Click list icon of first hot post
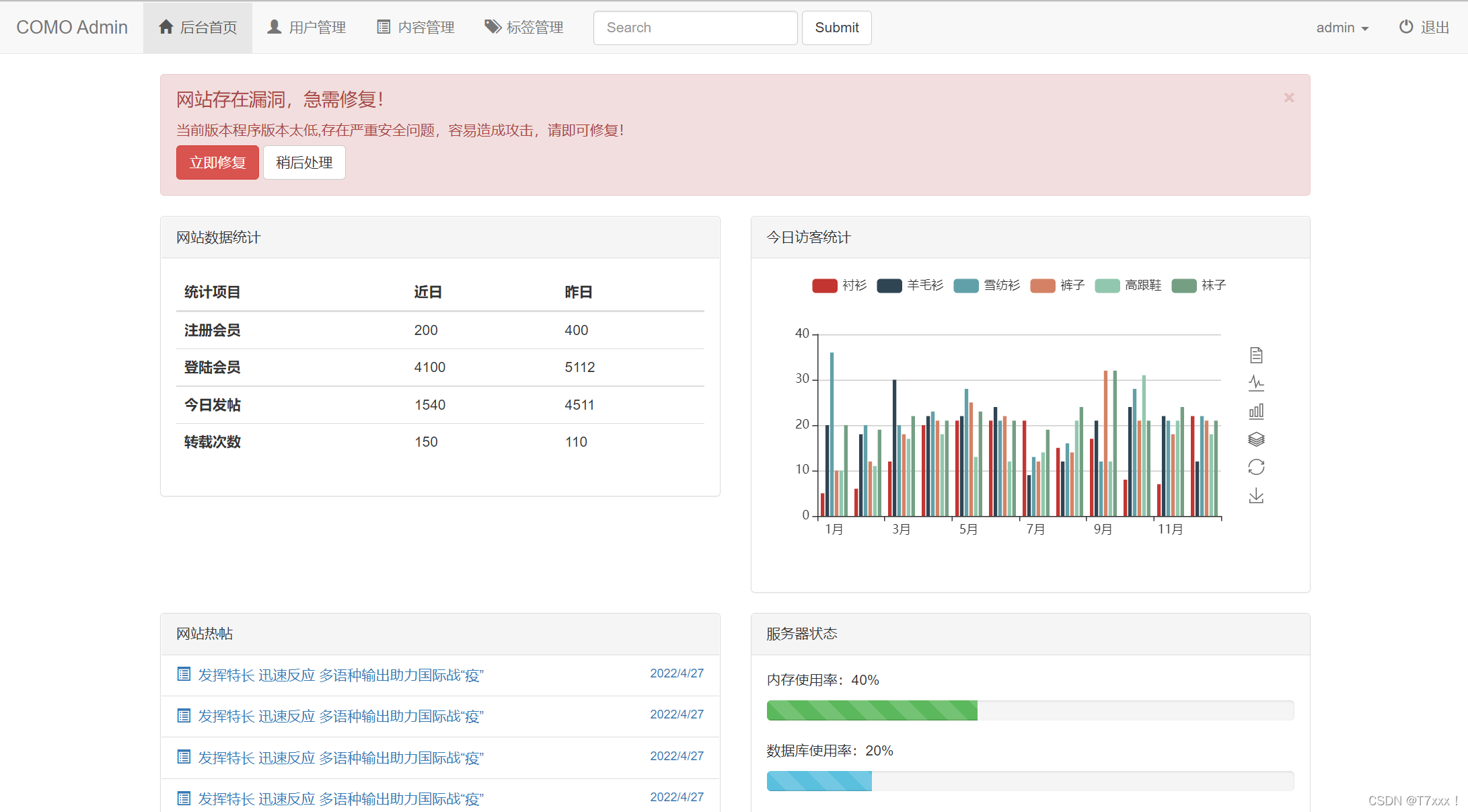1468x812 pixels. (x=184, y=674)
